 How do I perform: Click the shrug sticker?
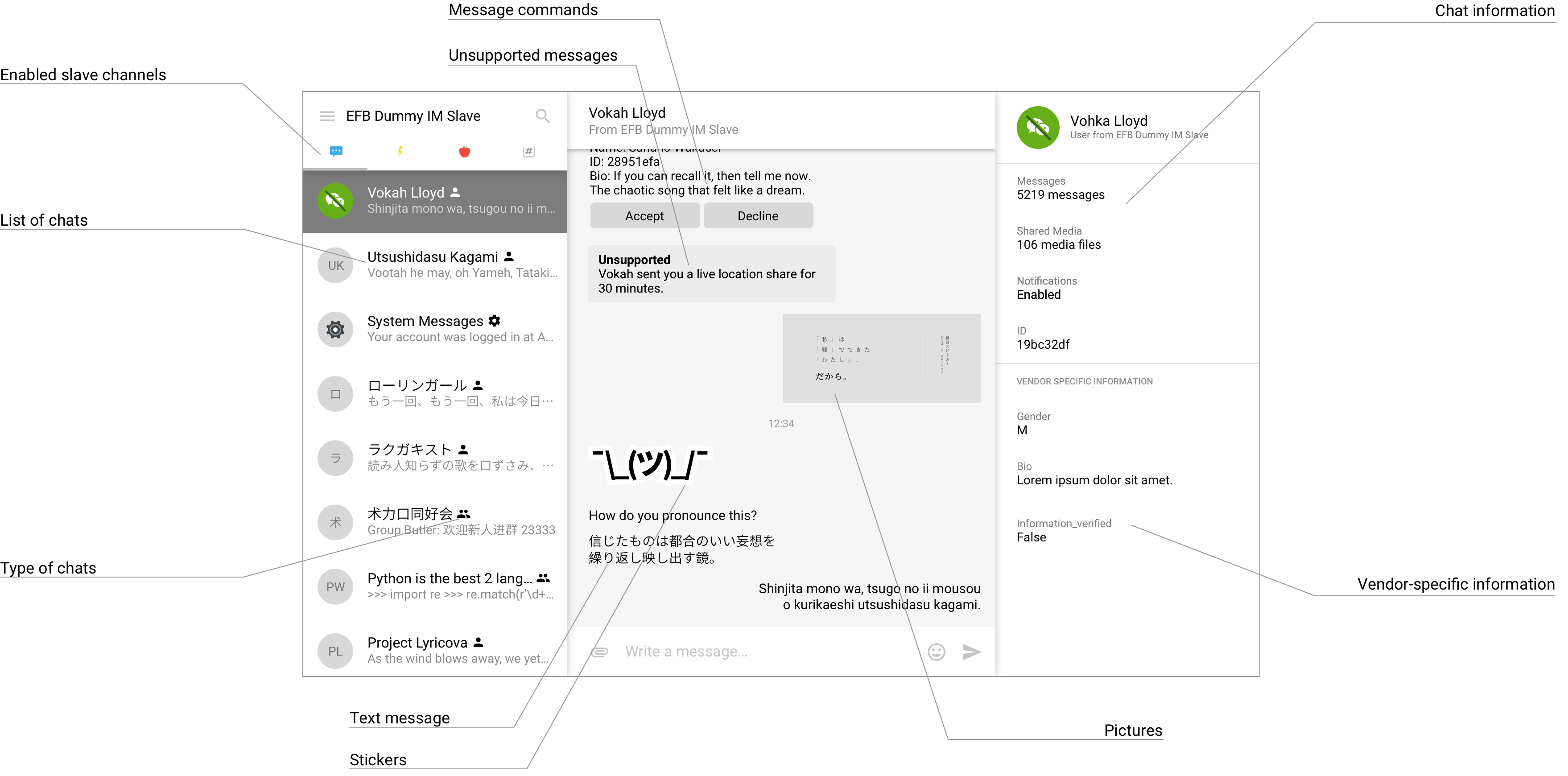[x=650, y=464]
